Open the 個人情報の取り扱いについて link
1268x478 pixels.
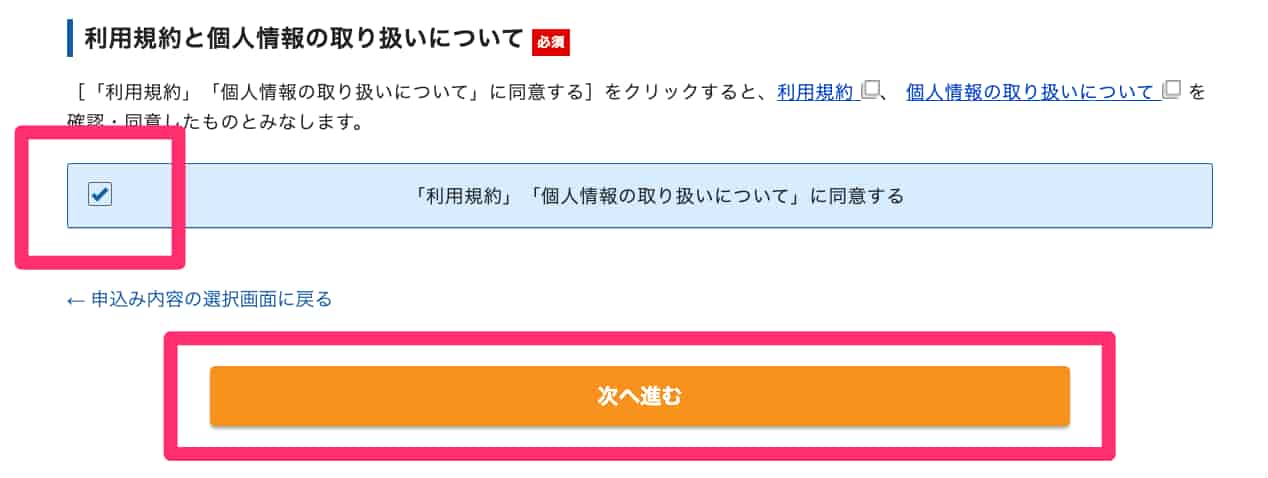(1030, 92)
